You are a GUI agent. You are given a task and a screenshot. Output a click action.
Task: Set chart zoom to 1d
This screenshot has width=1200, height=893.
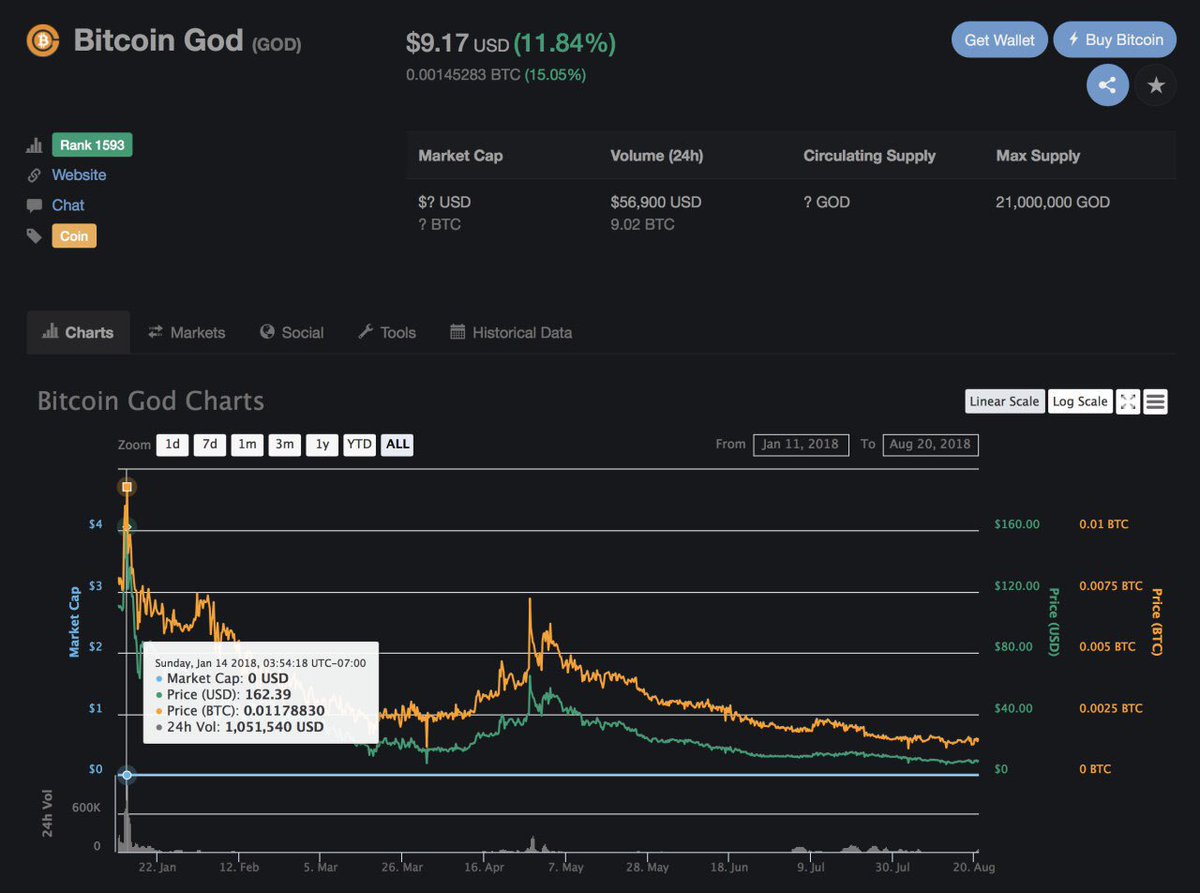(173, 444)
